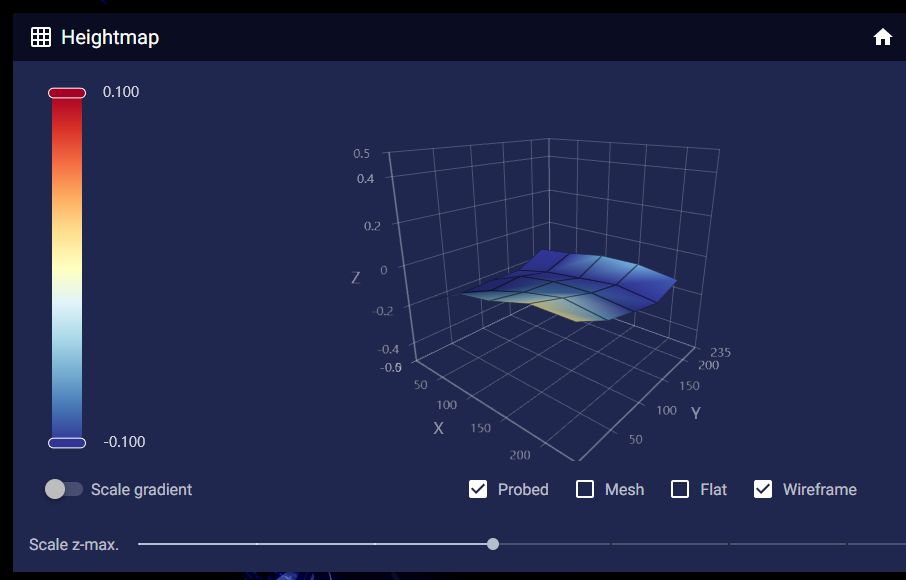Click the 0.100 maximum gradient value
906x580 pixels.
coord(121,92)
